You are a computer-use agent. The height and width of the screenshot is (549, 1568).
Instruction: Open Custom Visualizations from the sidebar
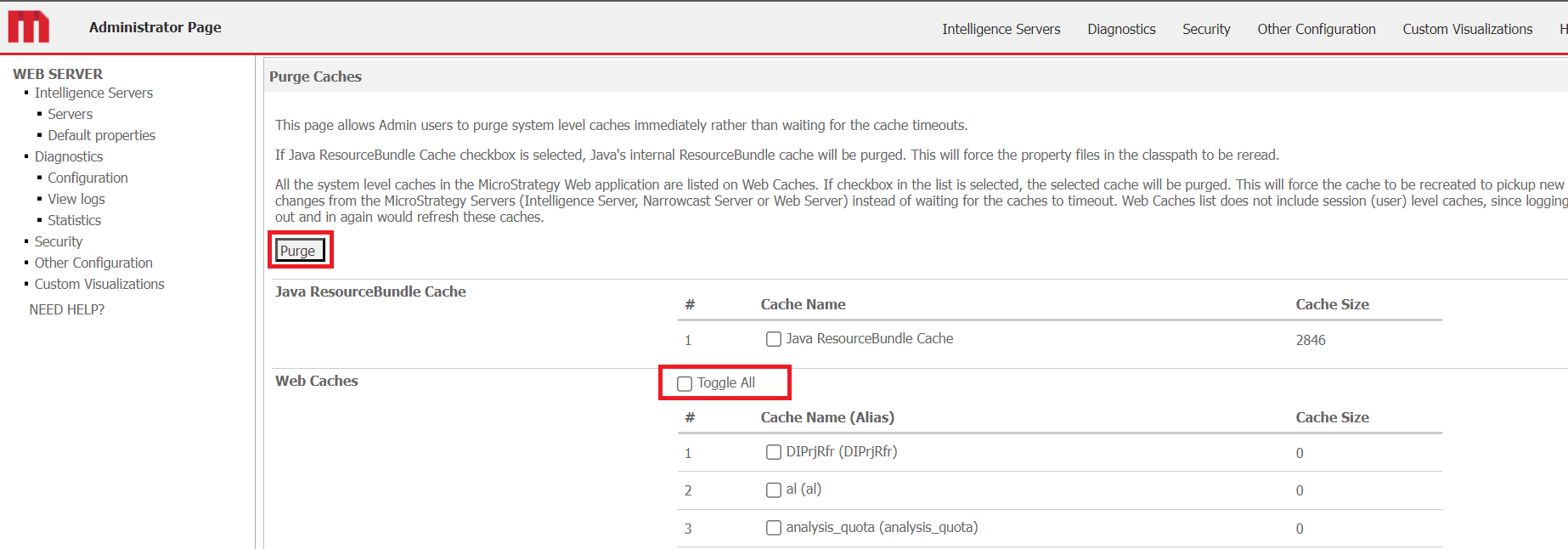pos(99,284)
